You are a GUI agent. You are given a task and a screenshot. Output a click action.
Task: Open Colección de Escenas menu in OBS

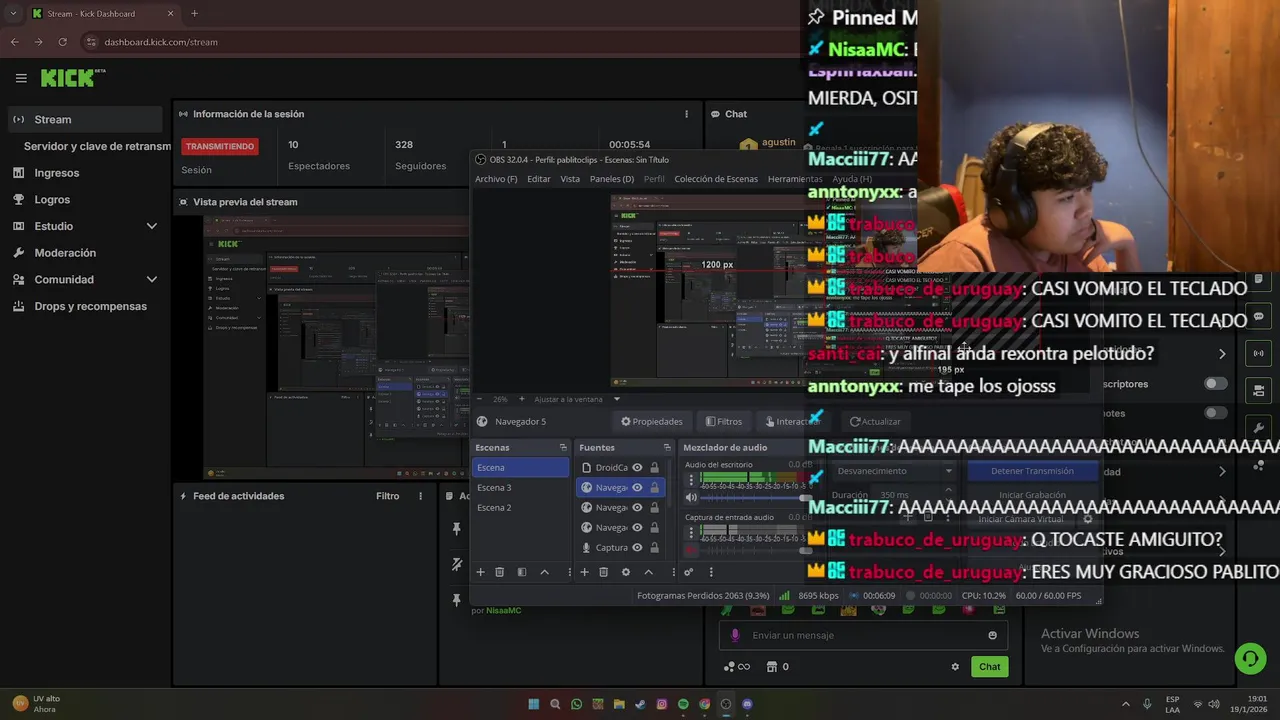tap(716, 179)
